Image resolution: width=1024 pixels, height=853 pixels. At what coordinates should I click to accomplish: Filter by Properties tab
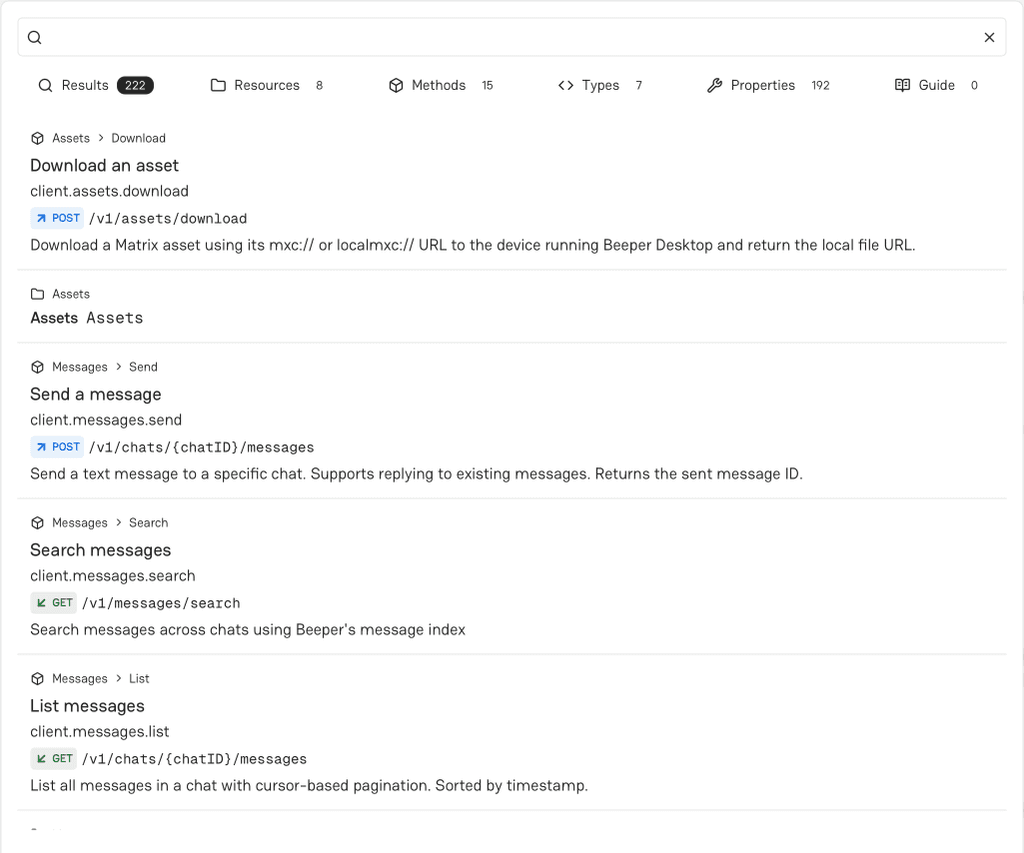coord(768,86)
